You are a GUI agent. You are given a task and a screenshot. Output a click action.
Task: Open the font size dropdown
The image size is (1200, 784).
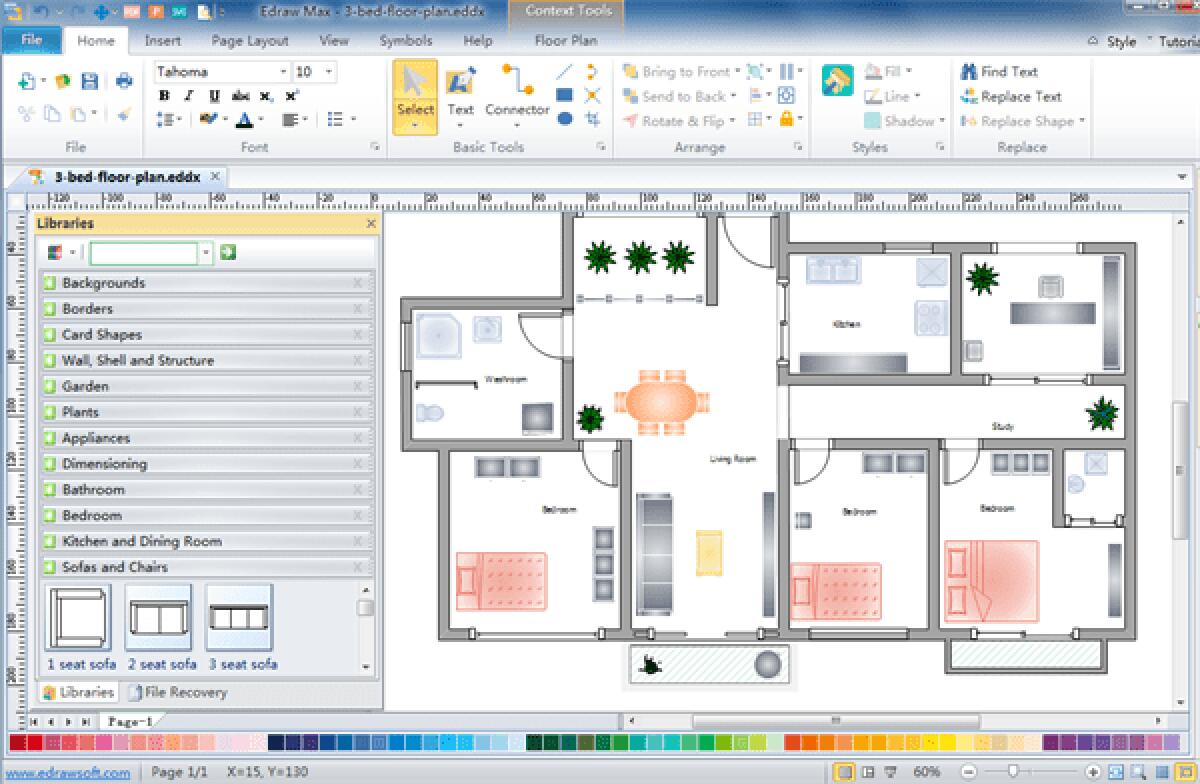coord(327,72)
